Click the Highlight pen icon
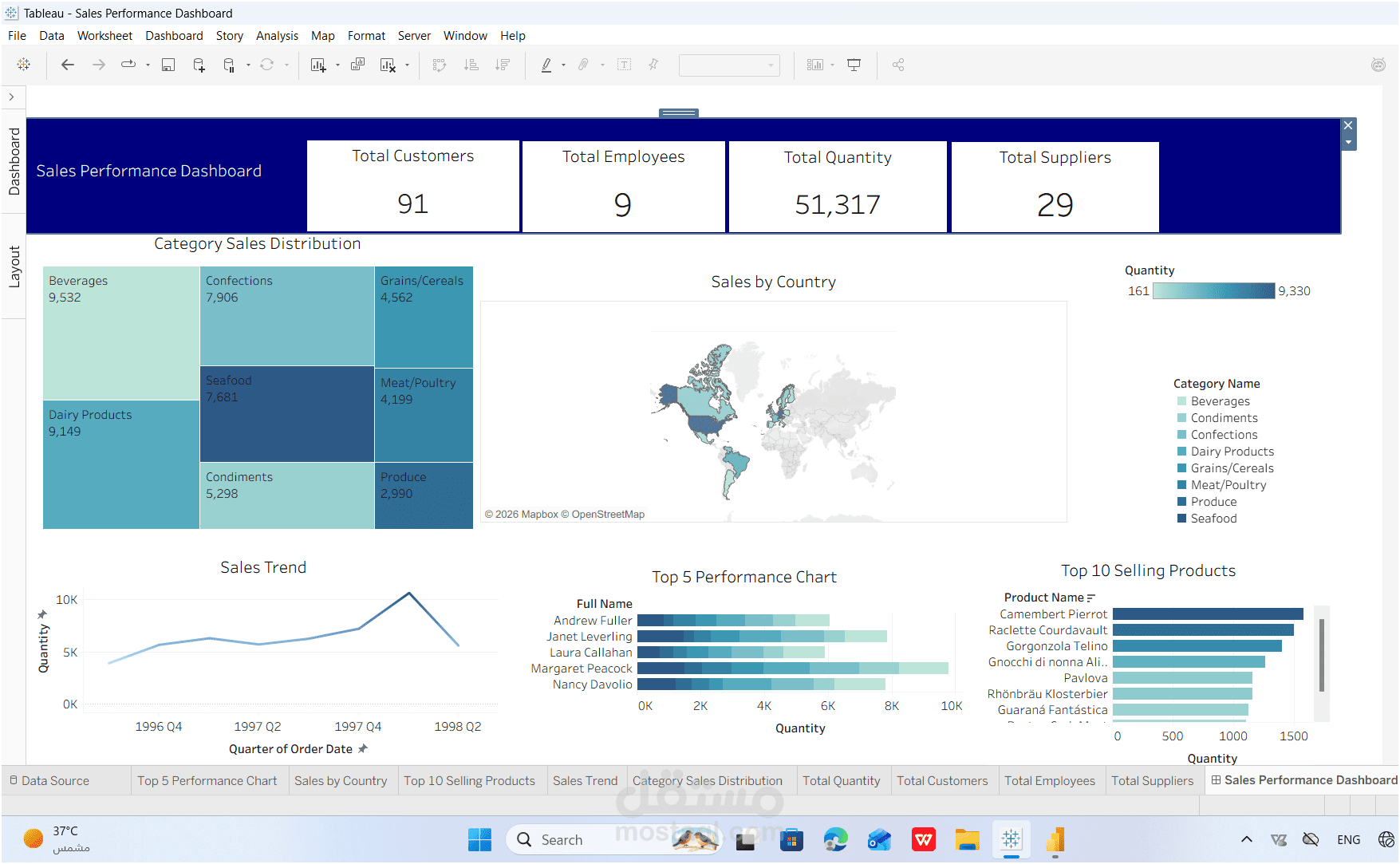The width and height of the screenshot is (1400, 864). [x=546, y=65]
